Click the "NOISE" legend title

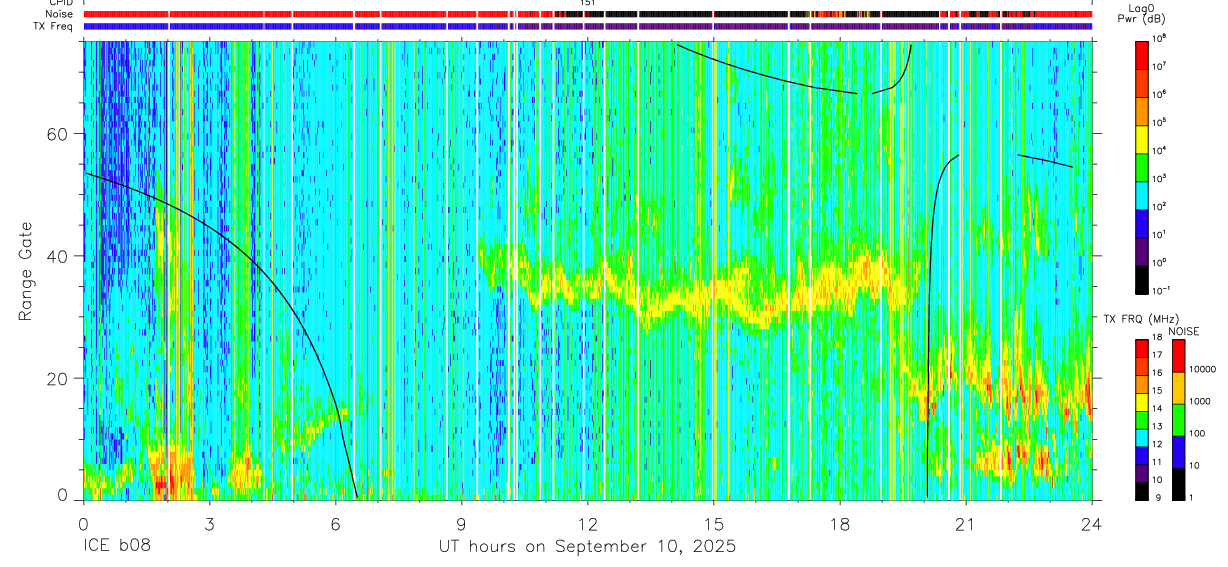point(1183,330)
